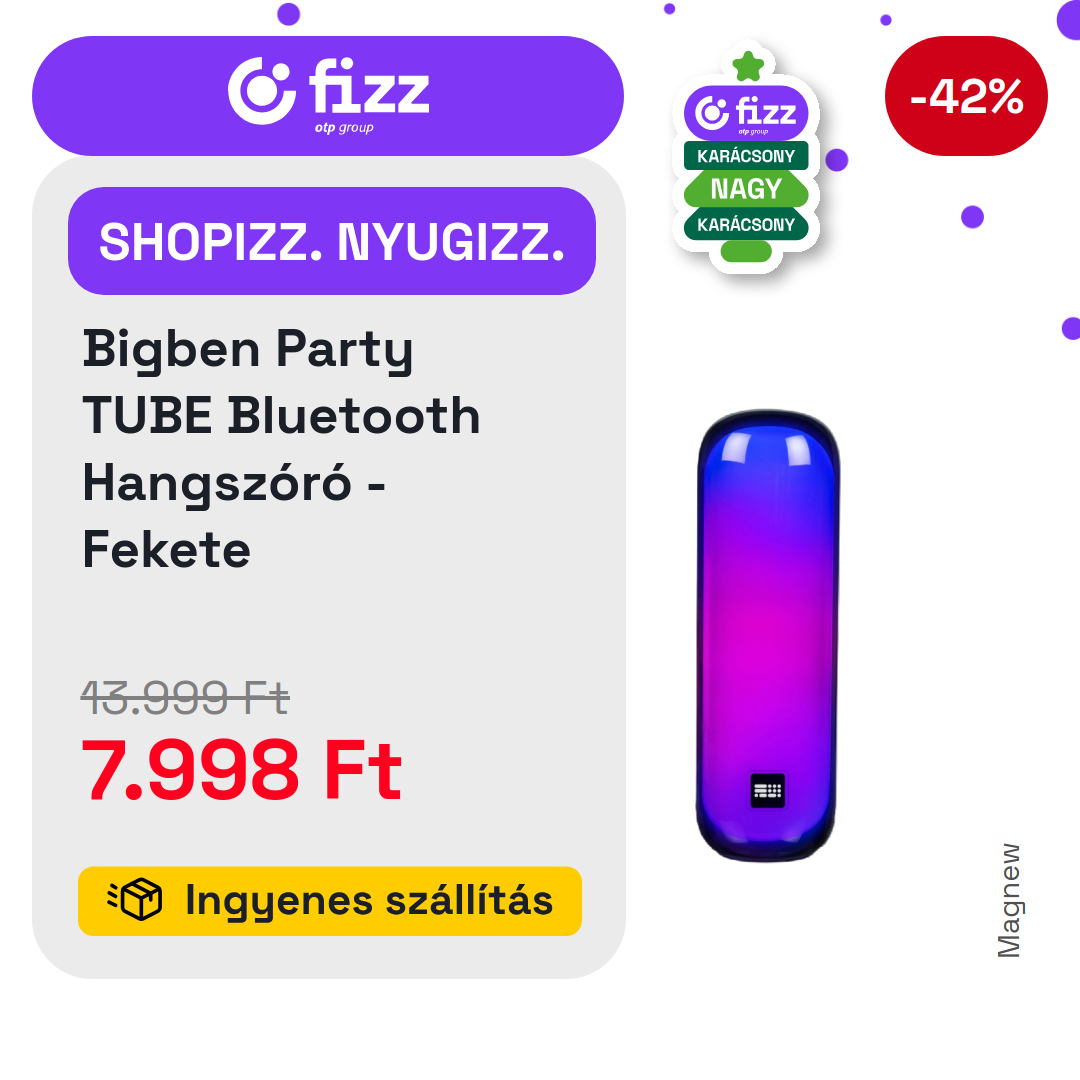Click the green tree trunk of the badge
The image size is (1080, 1080).
coord(746,251)
